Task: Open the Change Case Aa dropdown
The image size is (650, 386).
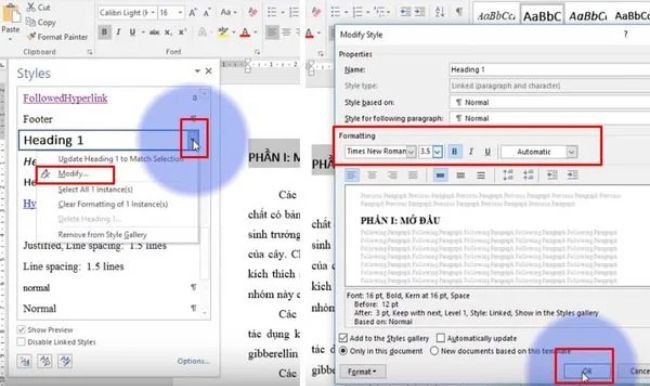Action: point(228,12)
